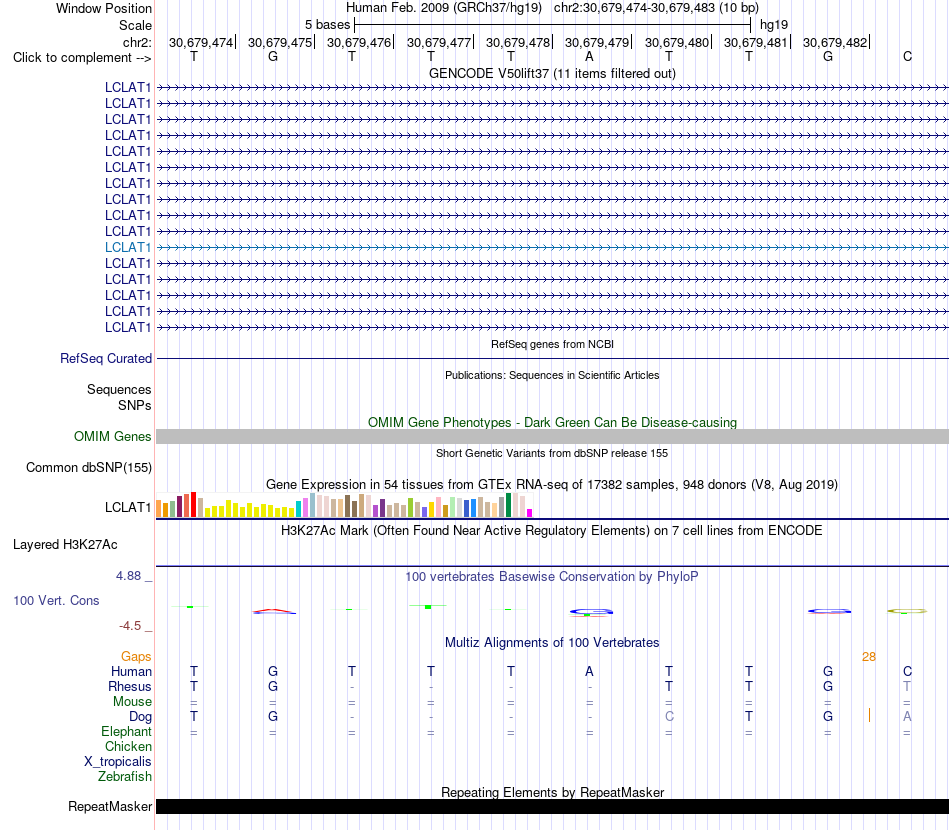The image size is (950, 830).
Task: Click the orange 28 gap count
Action: 869,656
